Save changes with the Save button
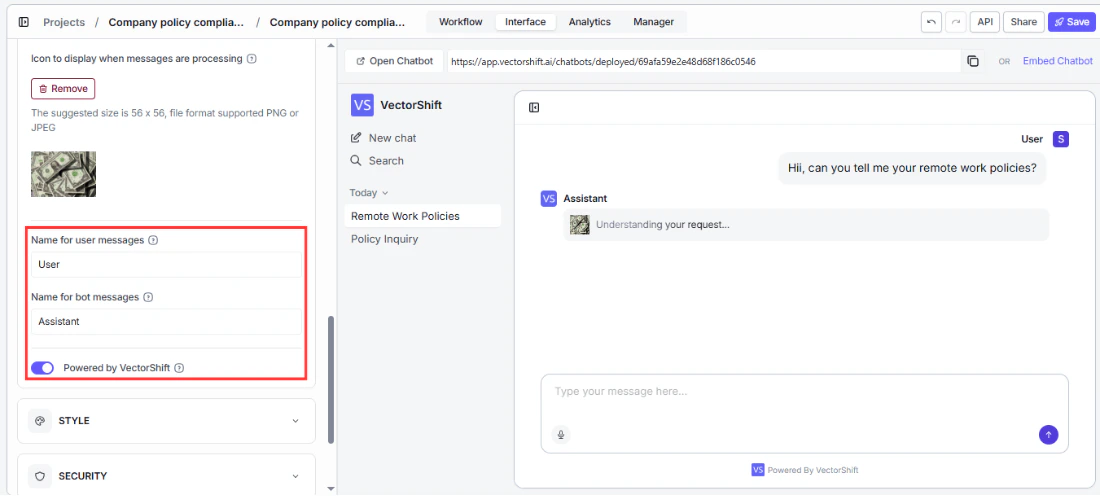 [x=1071, y=22]
